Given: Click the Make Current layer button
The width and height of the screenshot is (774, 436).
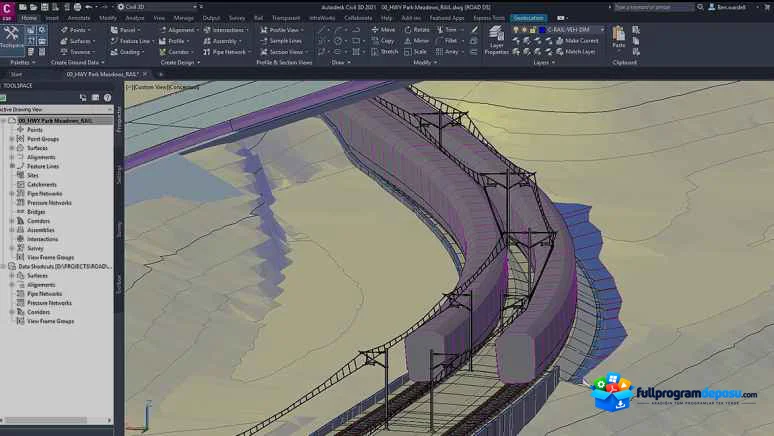Looking at the screenshot, I should click(x=577, y=41).
